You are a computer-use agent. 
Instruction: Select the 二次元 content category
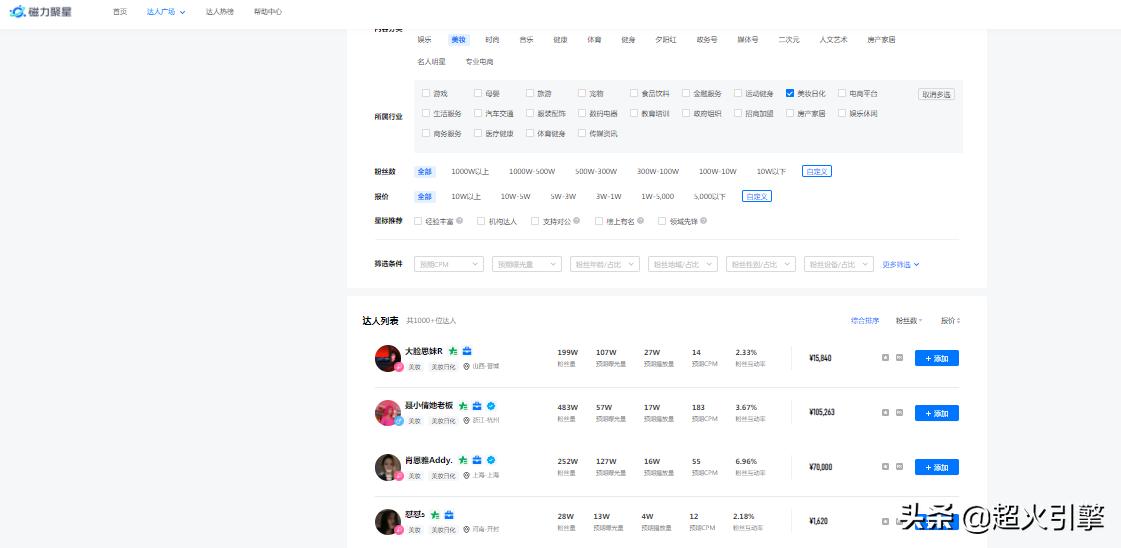789,40
